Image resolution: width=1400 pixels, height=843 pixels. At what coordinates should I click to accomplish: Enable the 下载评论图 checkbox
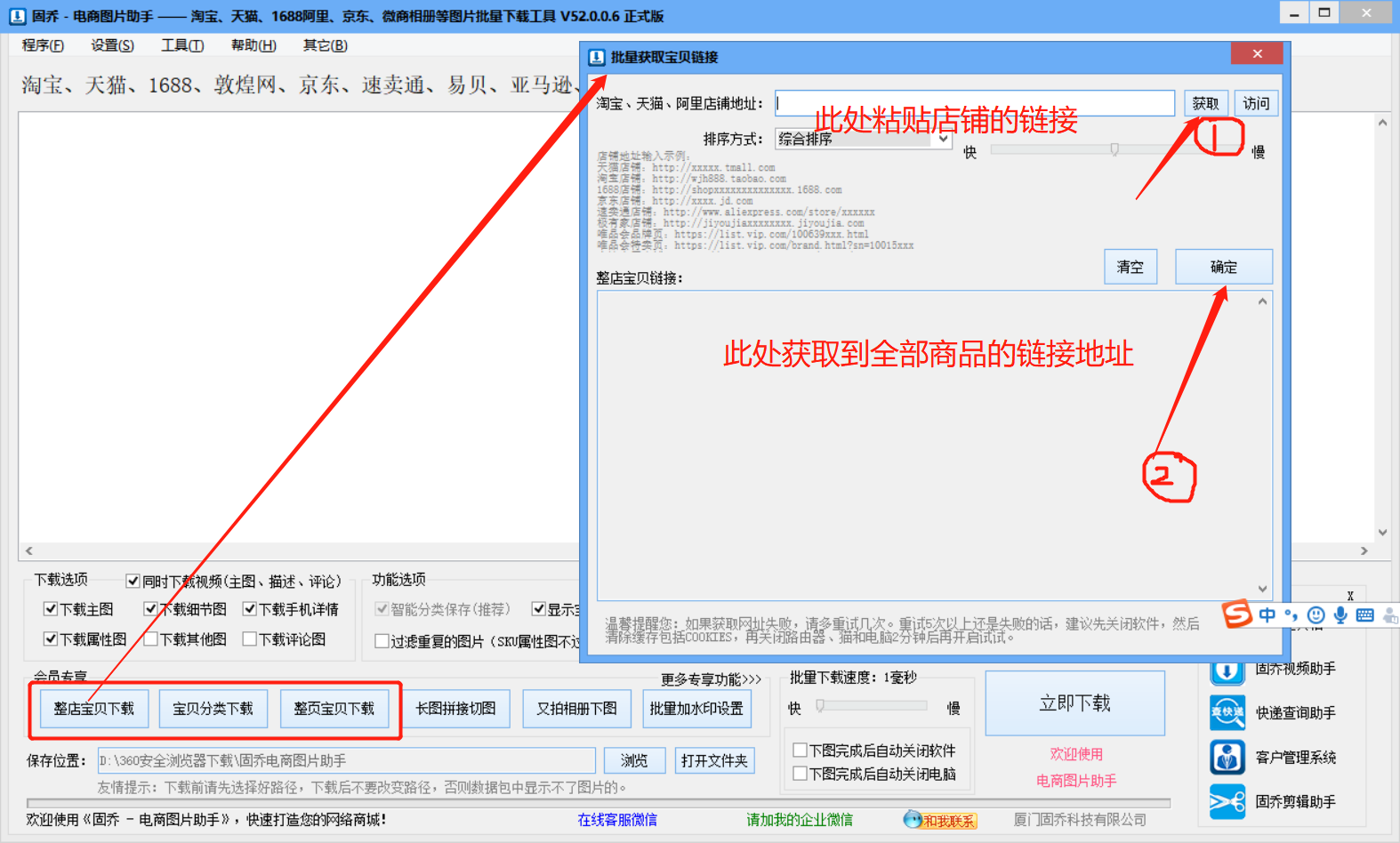pyautogui.click(x=250, y=639)
